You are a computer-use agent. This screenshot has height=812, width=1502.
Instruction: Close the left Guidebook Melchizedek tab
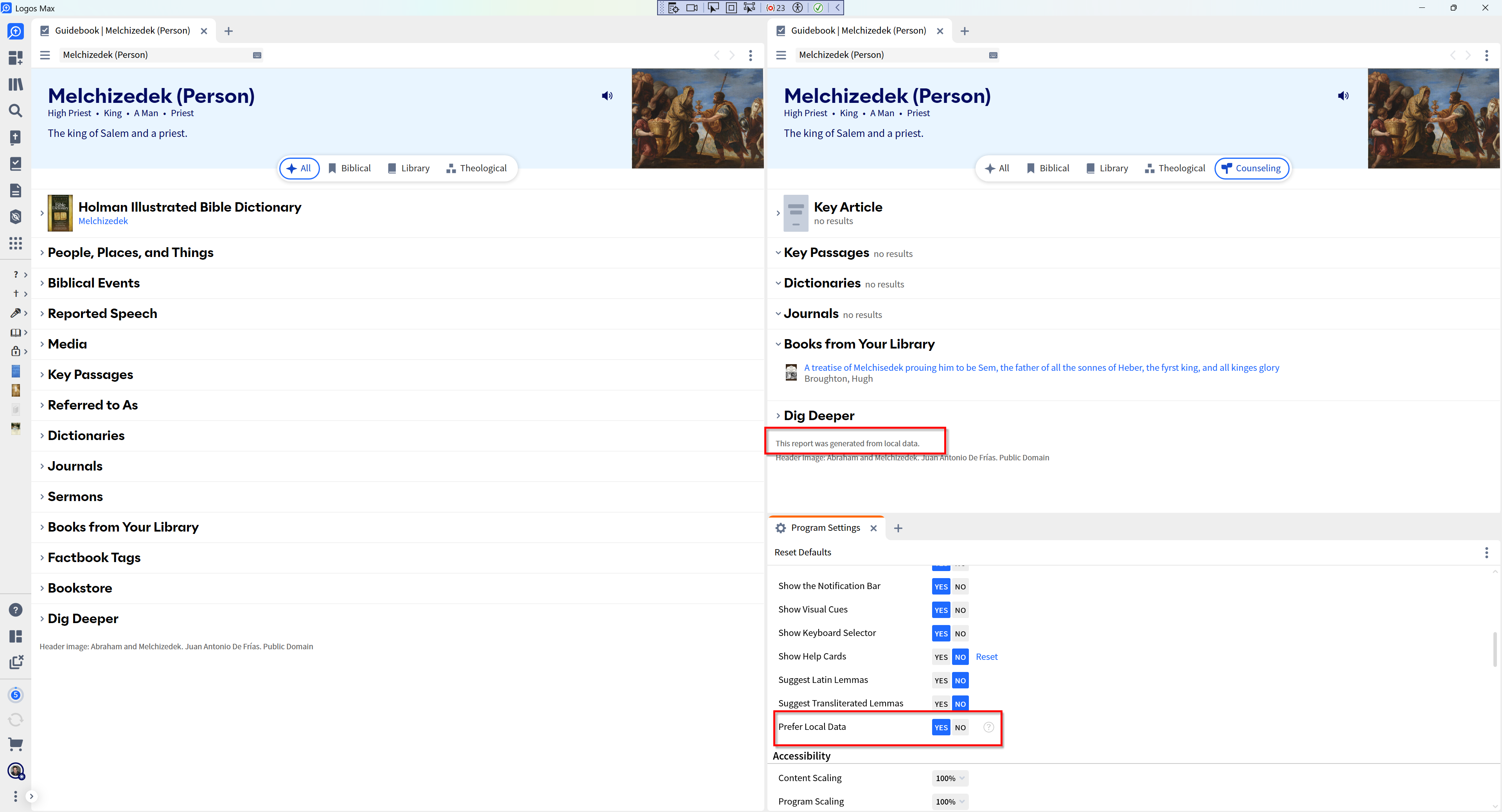coord(204,31)
